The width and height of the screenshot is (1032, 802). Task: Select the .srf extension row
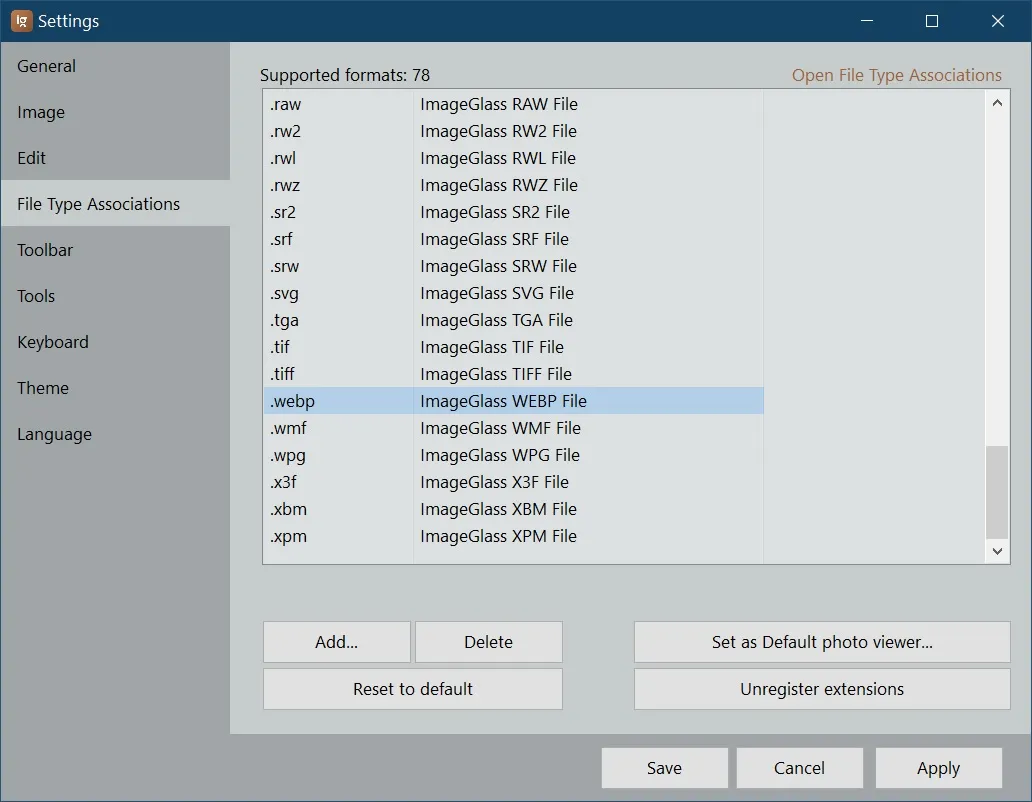[513, 239]
